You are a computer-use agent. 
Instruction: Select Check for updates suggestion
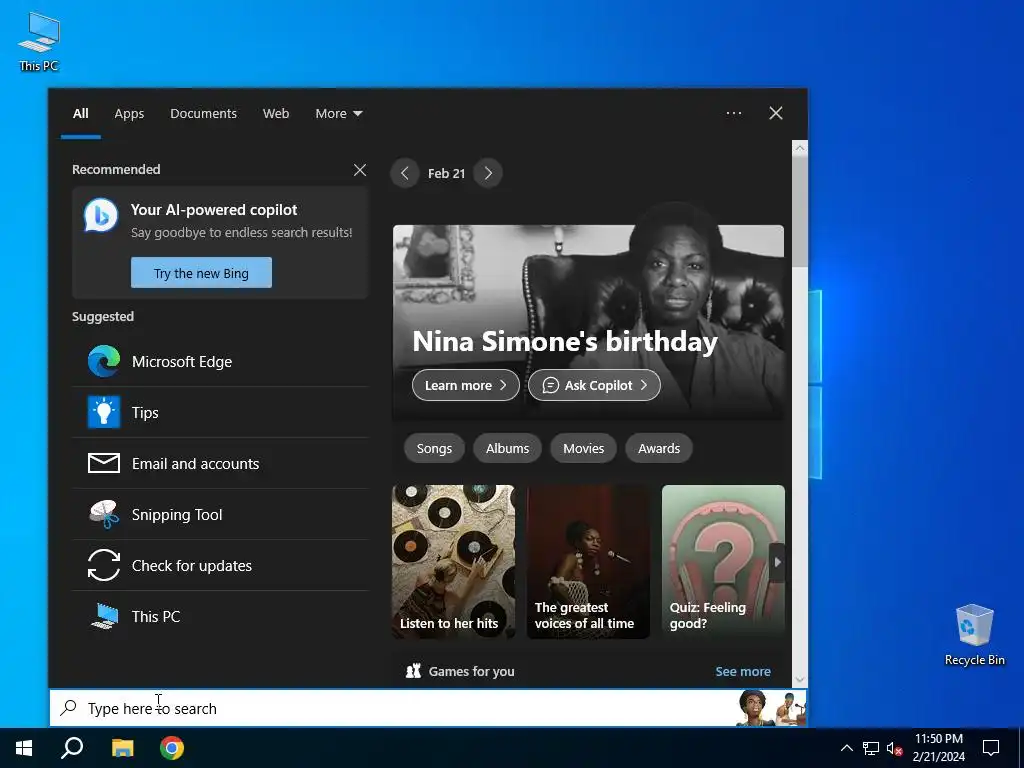coord(221,565)
